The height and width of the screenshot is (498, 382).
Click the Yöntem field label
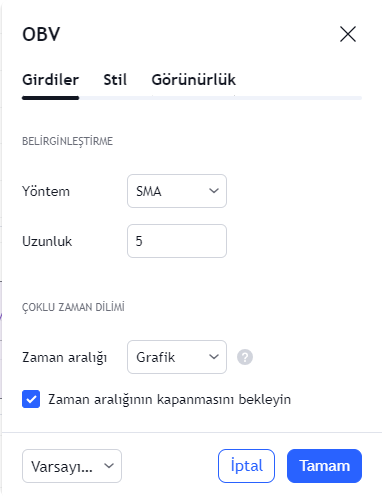coord(46,191)
